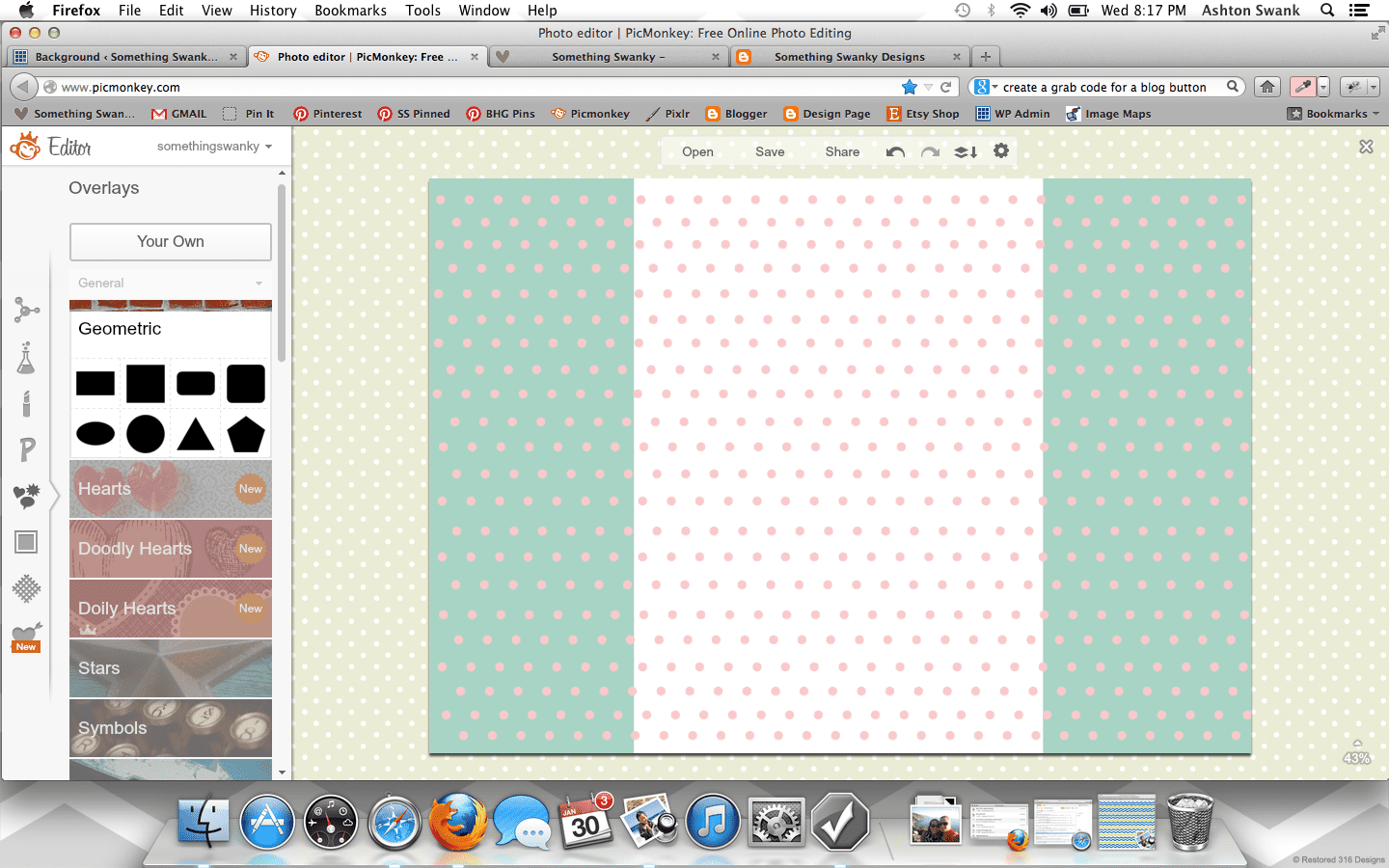The image size is (1389, 868).
Task: Expand the Hearts overlay category
Action: pyautogui.click(x=170, y=489)
